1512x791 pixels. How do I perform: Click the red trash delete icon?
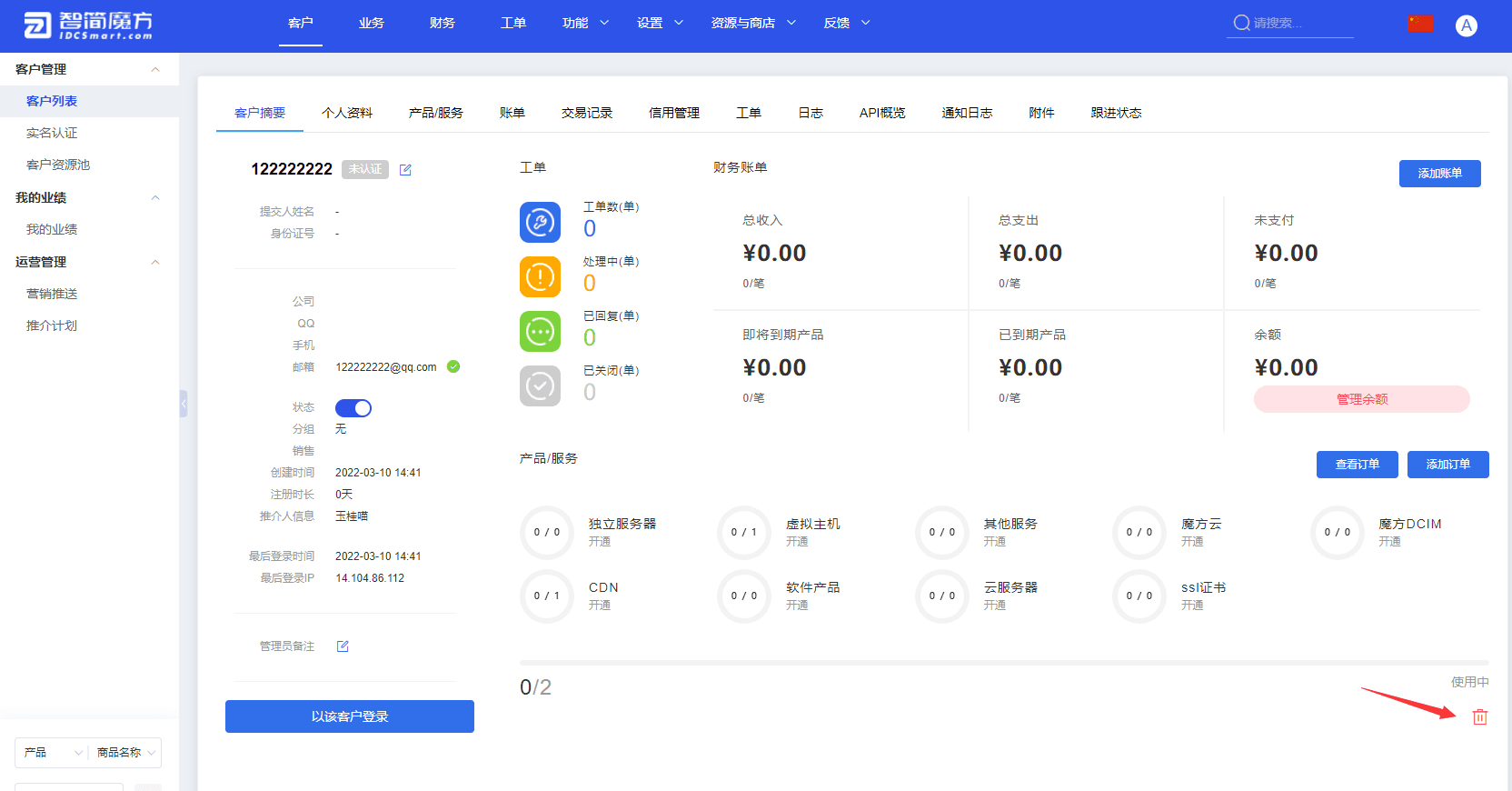tap(1479, 716)
